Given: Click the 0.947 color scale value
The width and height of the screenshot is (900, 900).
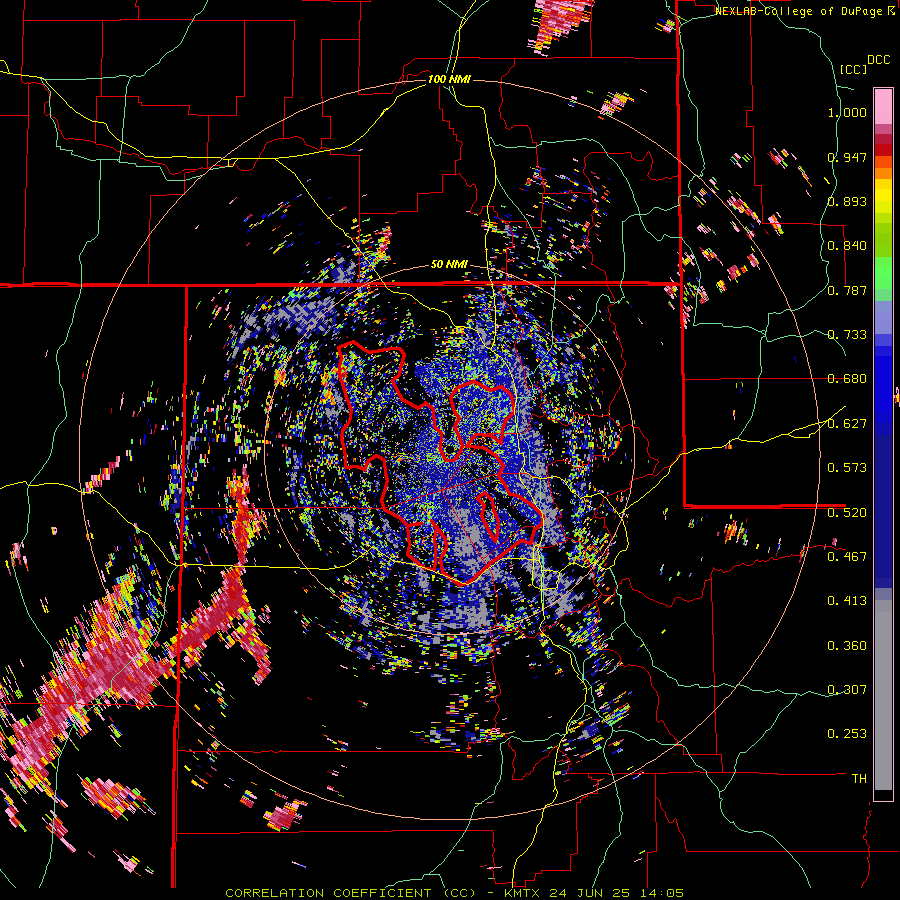Looking at the screenshot, I should click(x=847, y=157).
